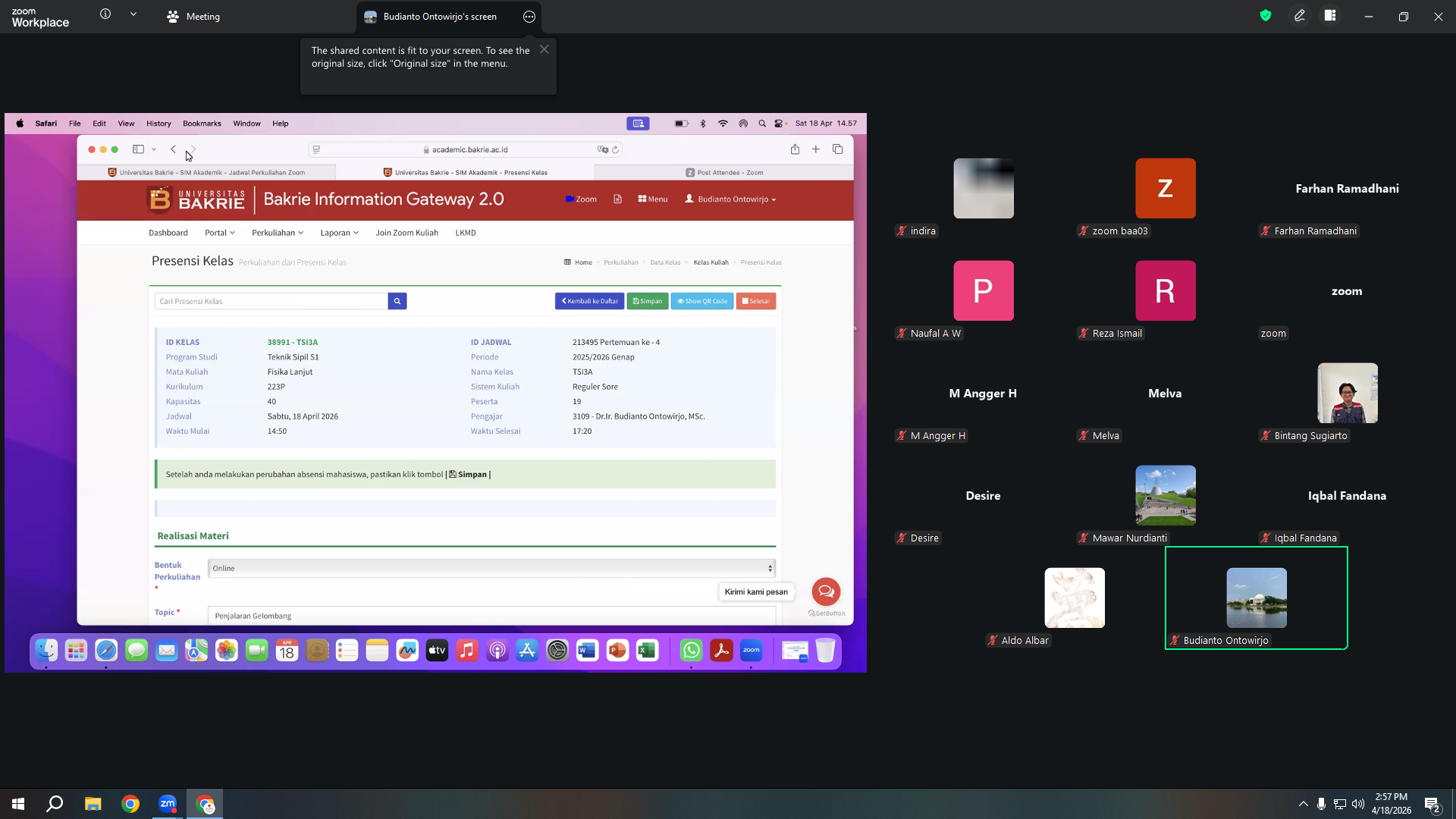Expand the Zoom Workplace title dropdown arrow
Viewport: 1456px width, 819px height.
(133, 14)
